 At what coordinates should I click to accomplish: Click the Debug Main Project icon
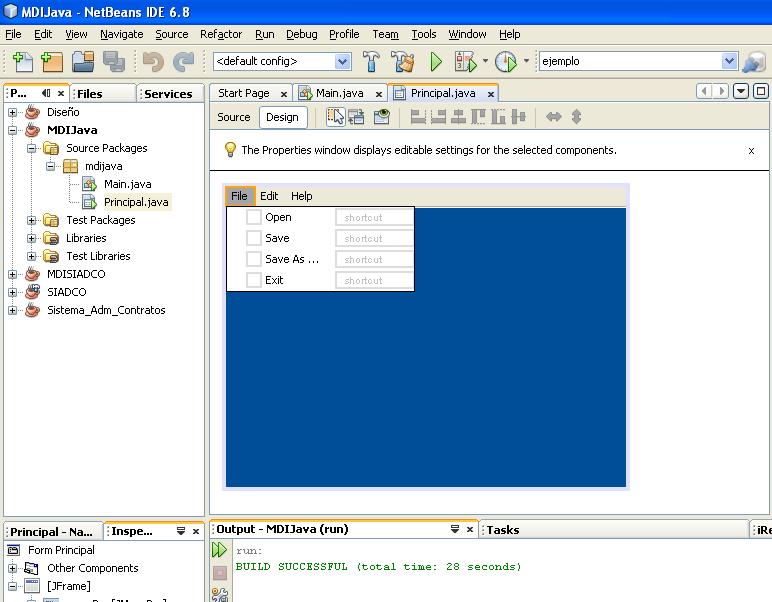pyautogui.click(x=465, y=62)
